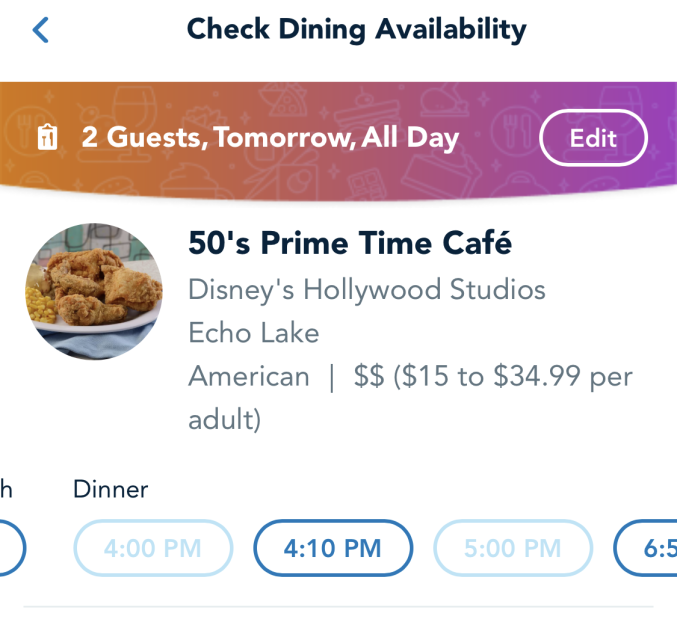Tap the partially visible lunch label

coord(6,489)
